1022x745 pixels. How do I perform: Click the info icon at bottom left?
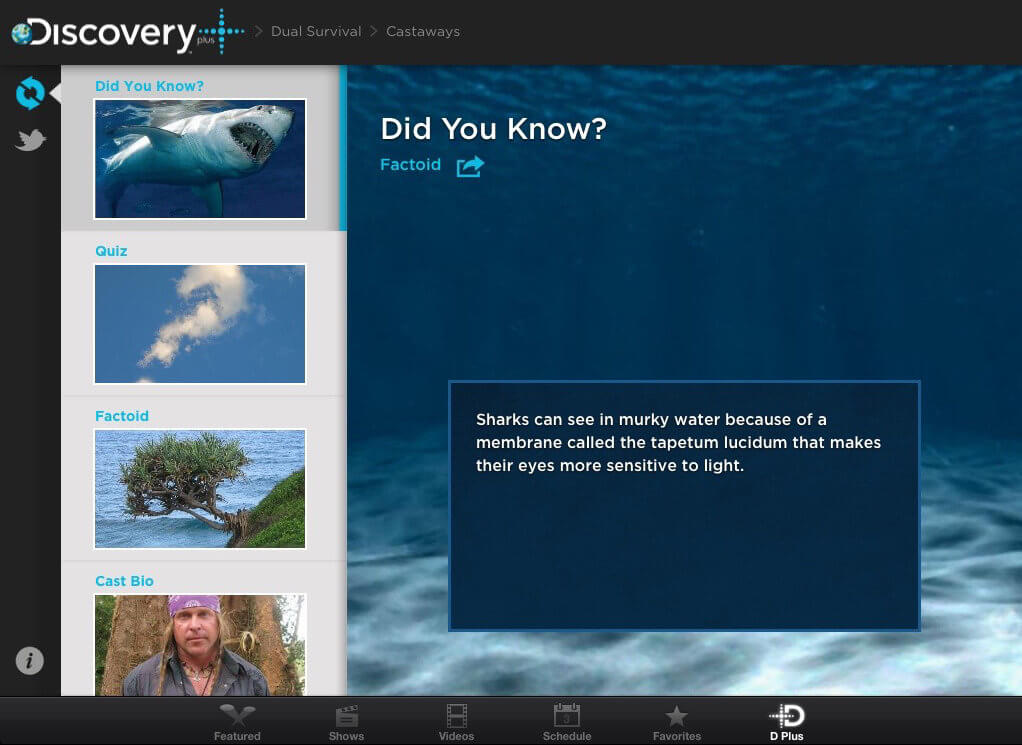(x=30, y=660)
